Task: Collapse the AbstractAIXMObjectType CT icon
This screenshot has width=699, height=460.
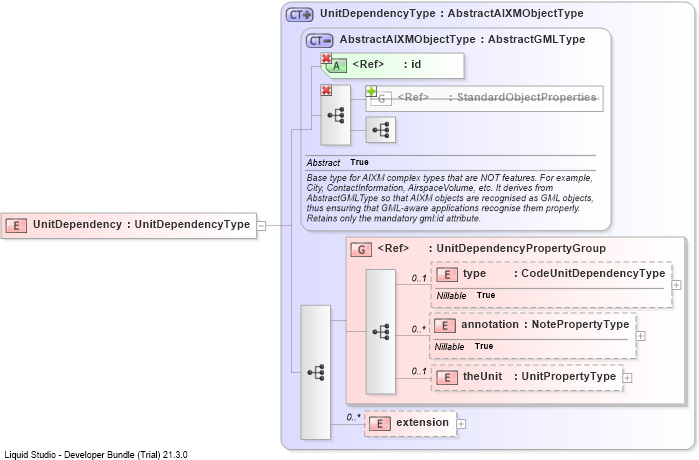Action: 319,41
